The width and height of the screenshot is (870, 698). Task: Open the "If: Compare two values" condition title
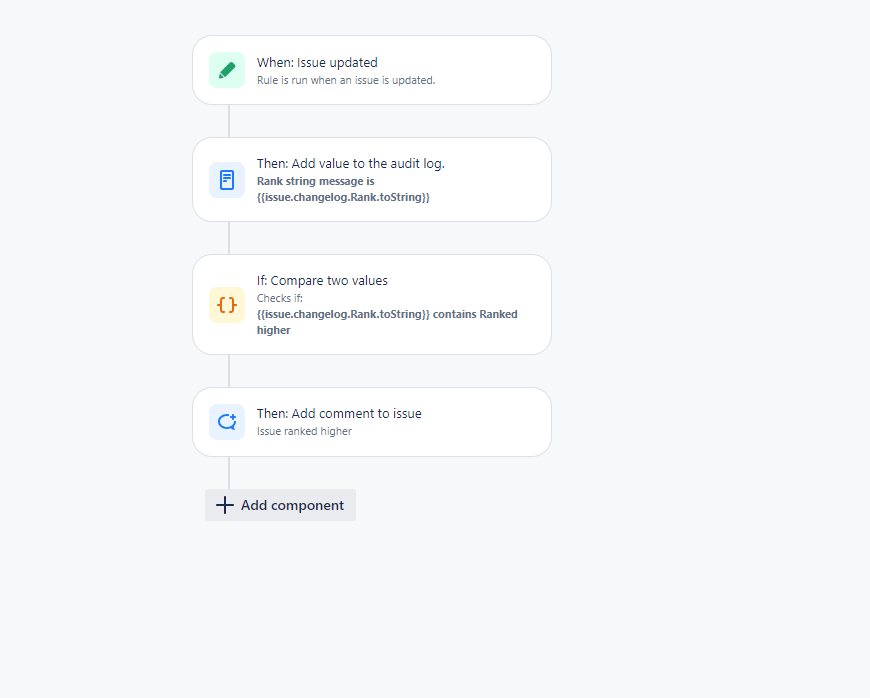coord(322,281)
